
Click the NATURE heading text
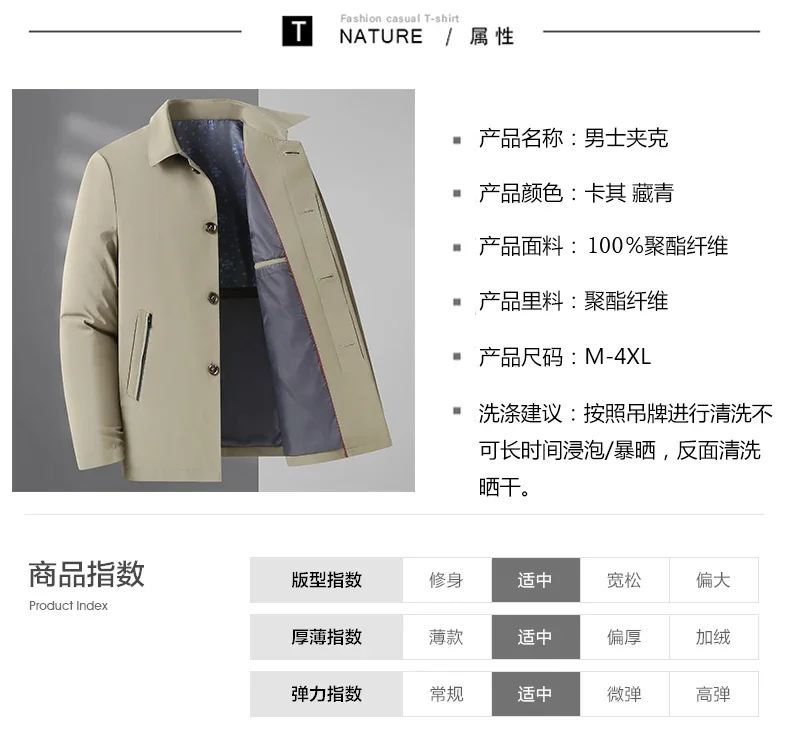381,36
